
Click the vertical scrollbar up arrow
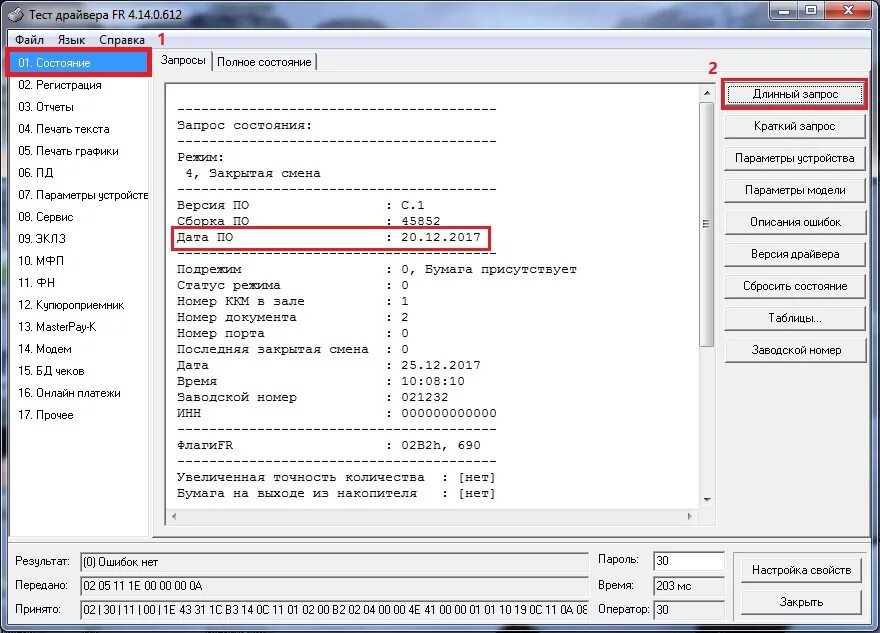coord(707,93)
